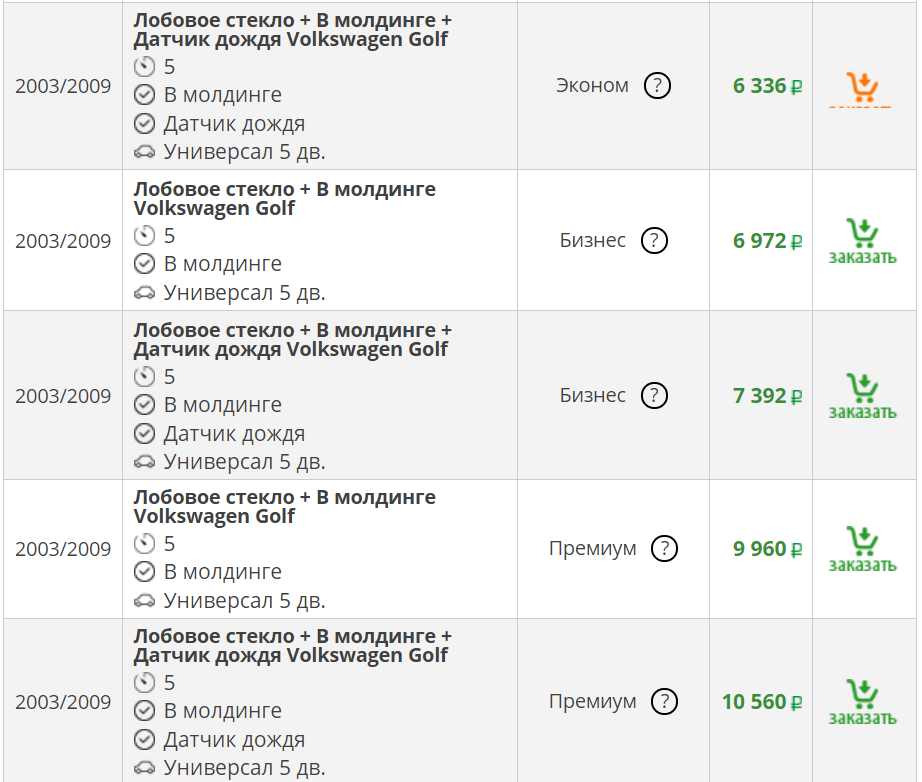
Task: Open the 6 336 ₽ Эконом windshield title
Action: [292, 30]
